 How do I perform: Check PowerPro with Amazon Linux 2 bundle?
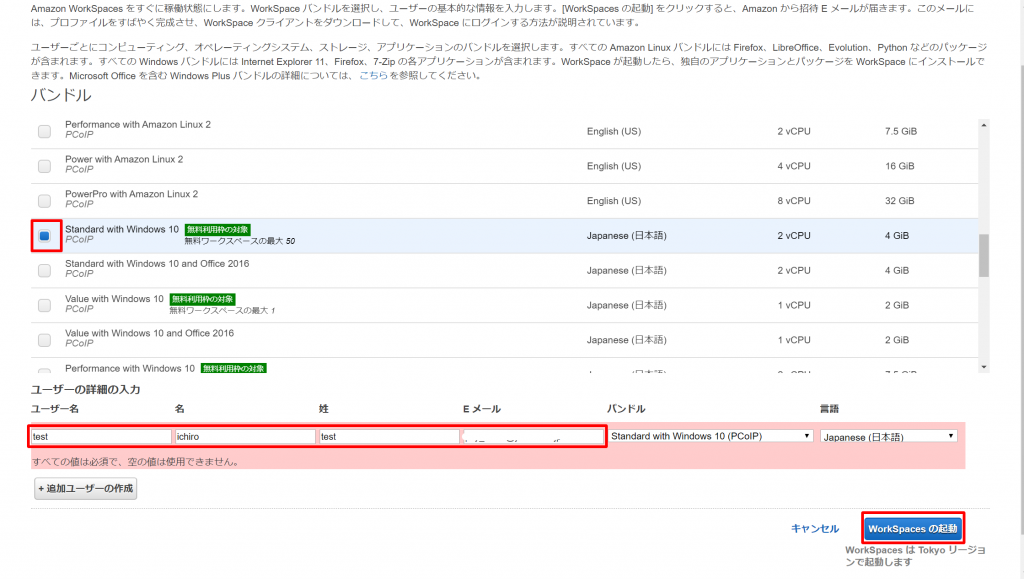(44, 201)
